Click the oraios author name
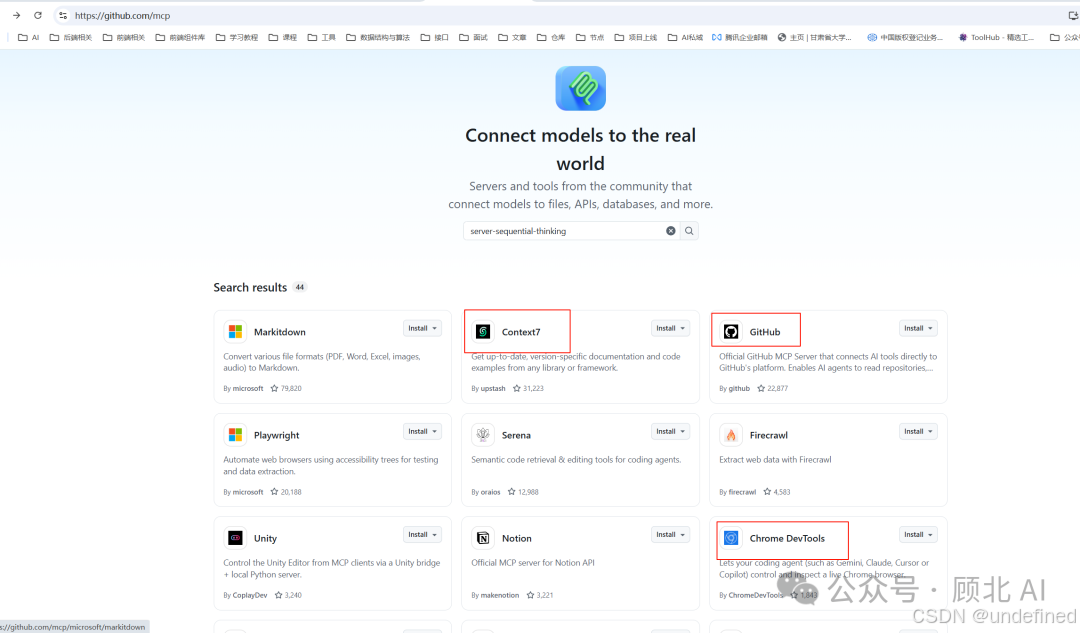Screen dimensions: 1080x633 [490, 492]
